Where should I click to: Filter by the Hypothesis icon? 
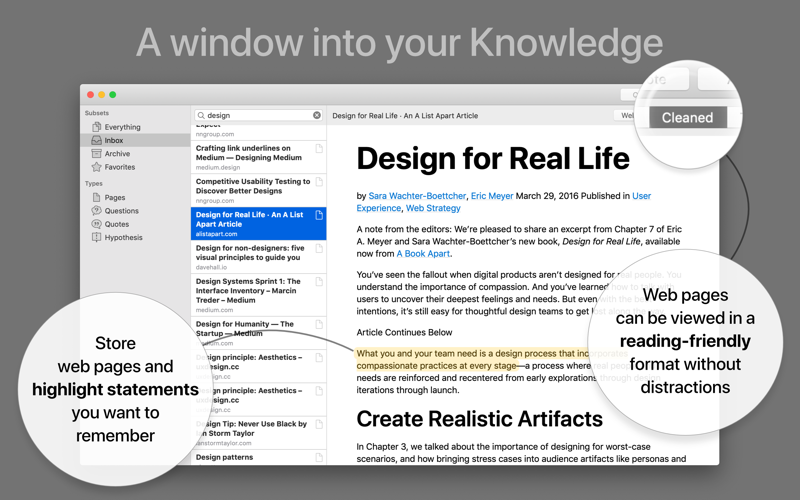click(x=96, y=237)
